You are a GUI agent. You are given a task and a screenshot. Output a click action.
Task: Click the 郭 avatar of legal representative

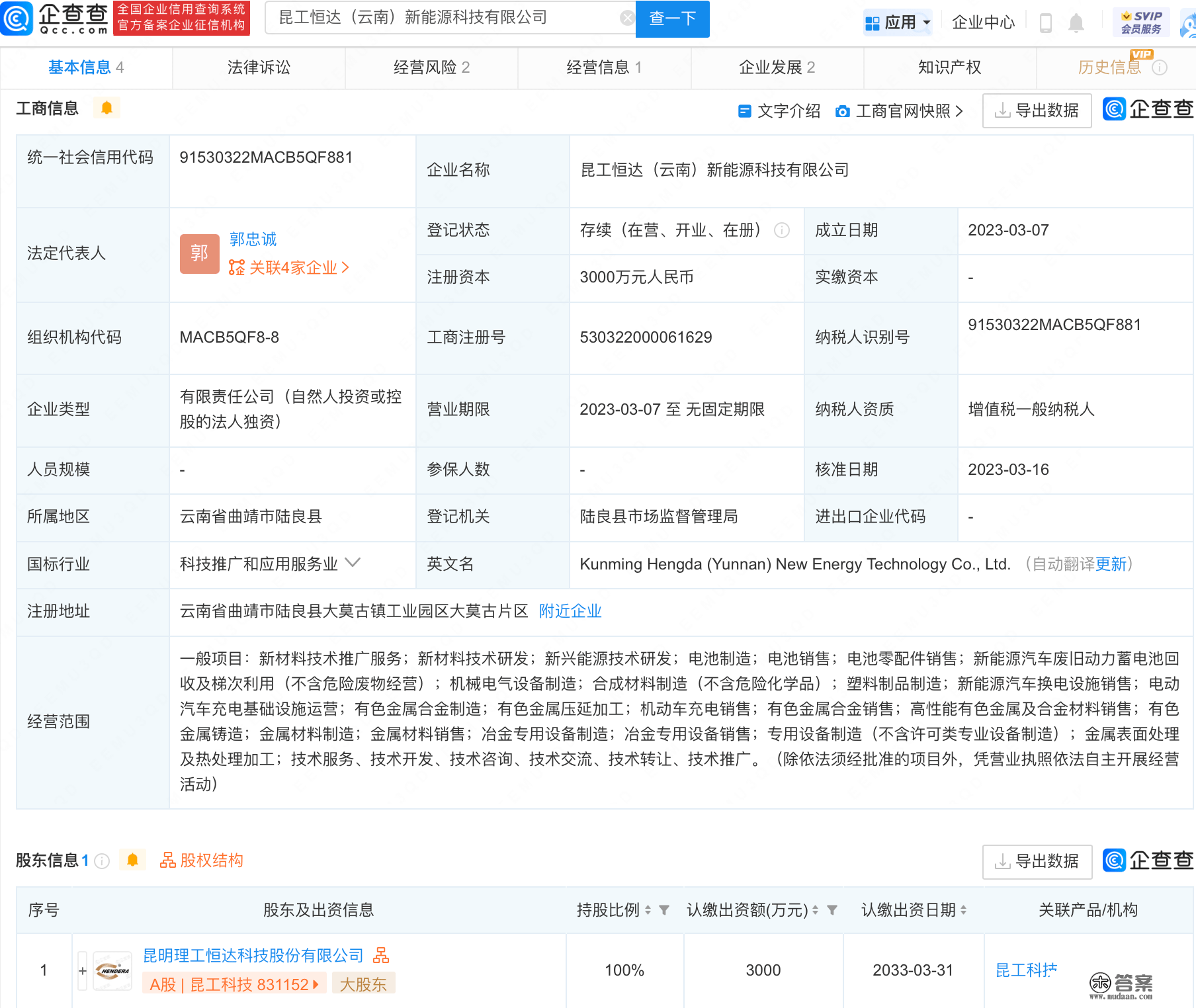click(x=199, y=253)
